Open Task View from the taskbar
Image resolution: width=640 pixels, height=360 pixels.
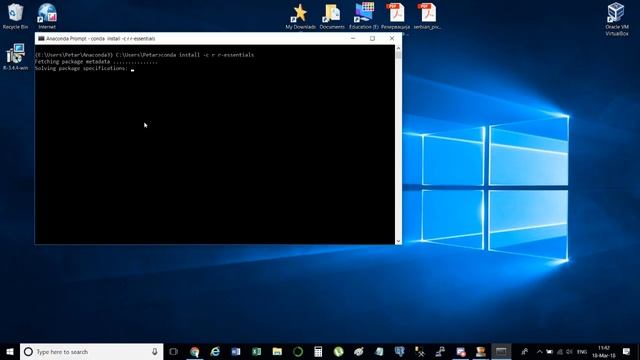(173, 351)
